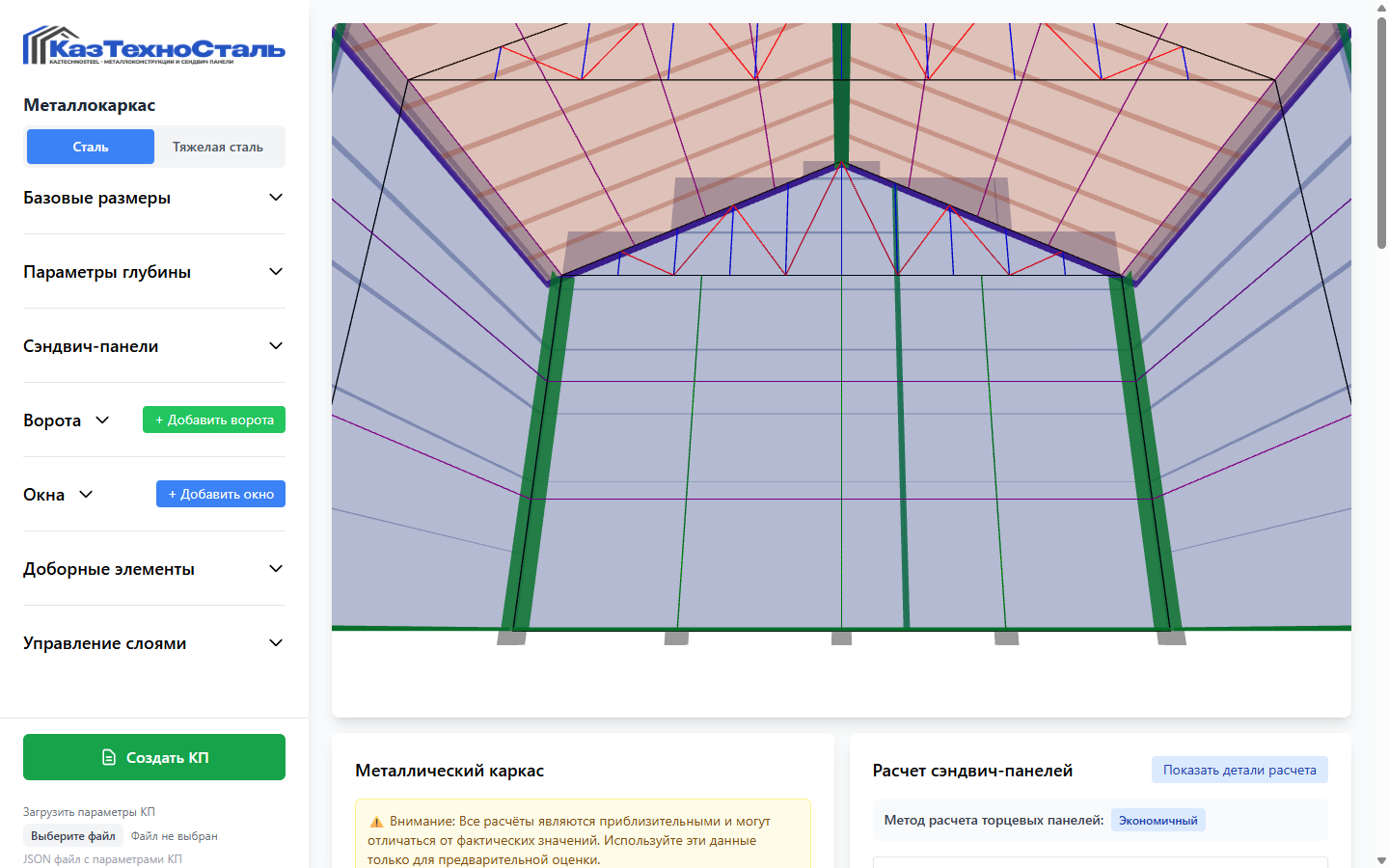
Task: Expand the Базовые размеры section
Action: [x=154, y=198]
